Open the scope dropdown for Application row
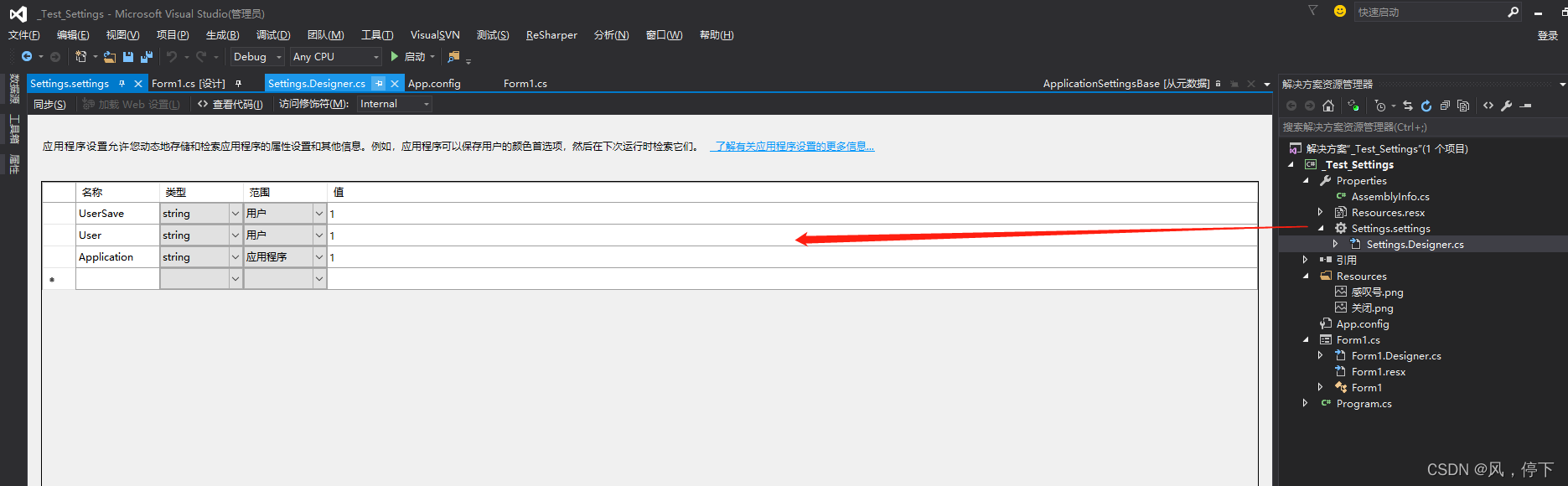The image size is (1568, 486). click(319, 257)
